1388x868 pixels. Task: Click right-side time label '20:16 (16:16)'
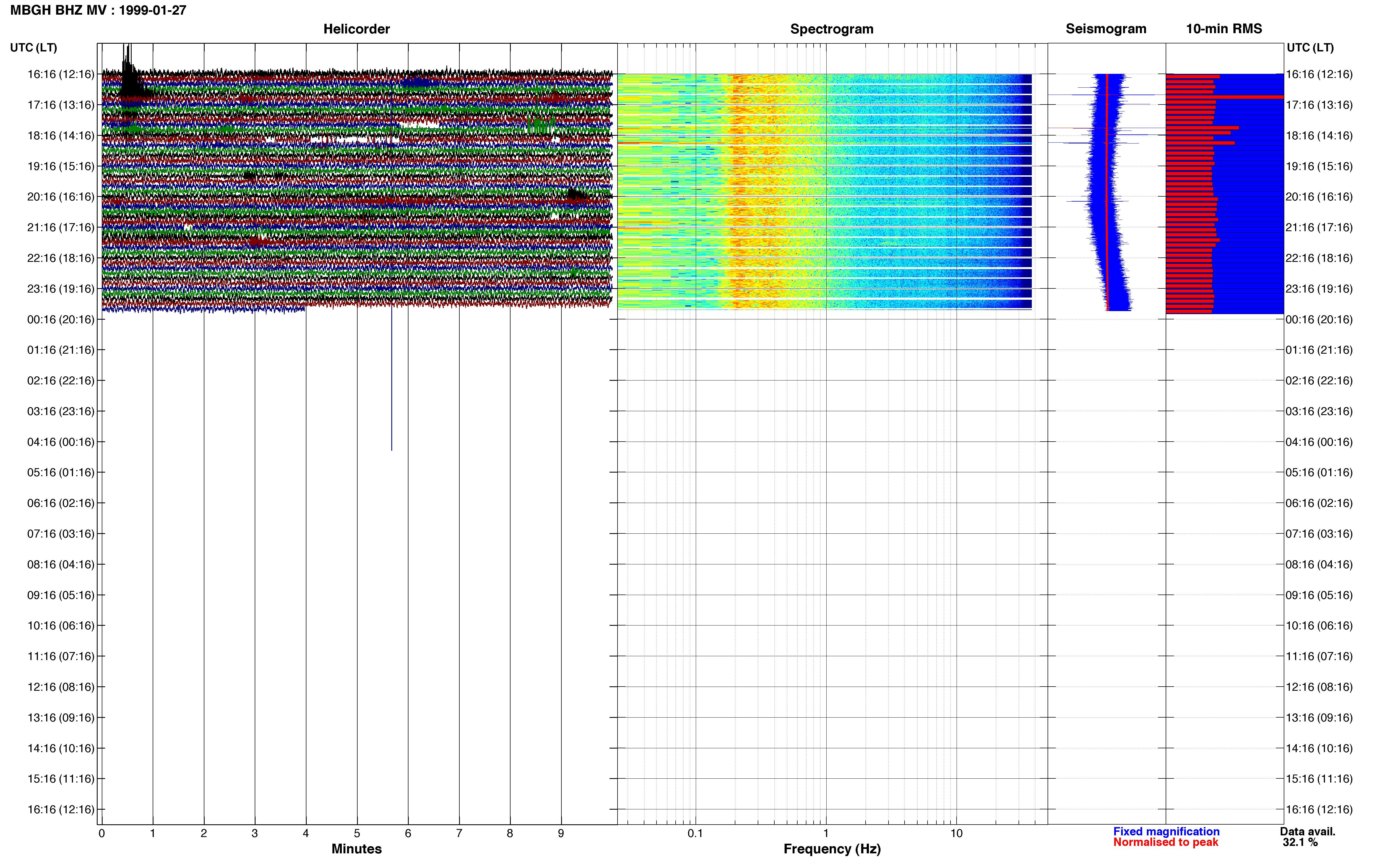[1319, 197]
